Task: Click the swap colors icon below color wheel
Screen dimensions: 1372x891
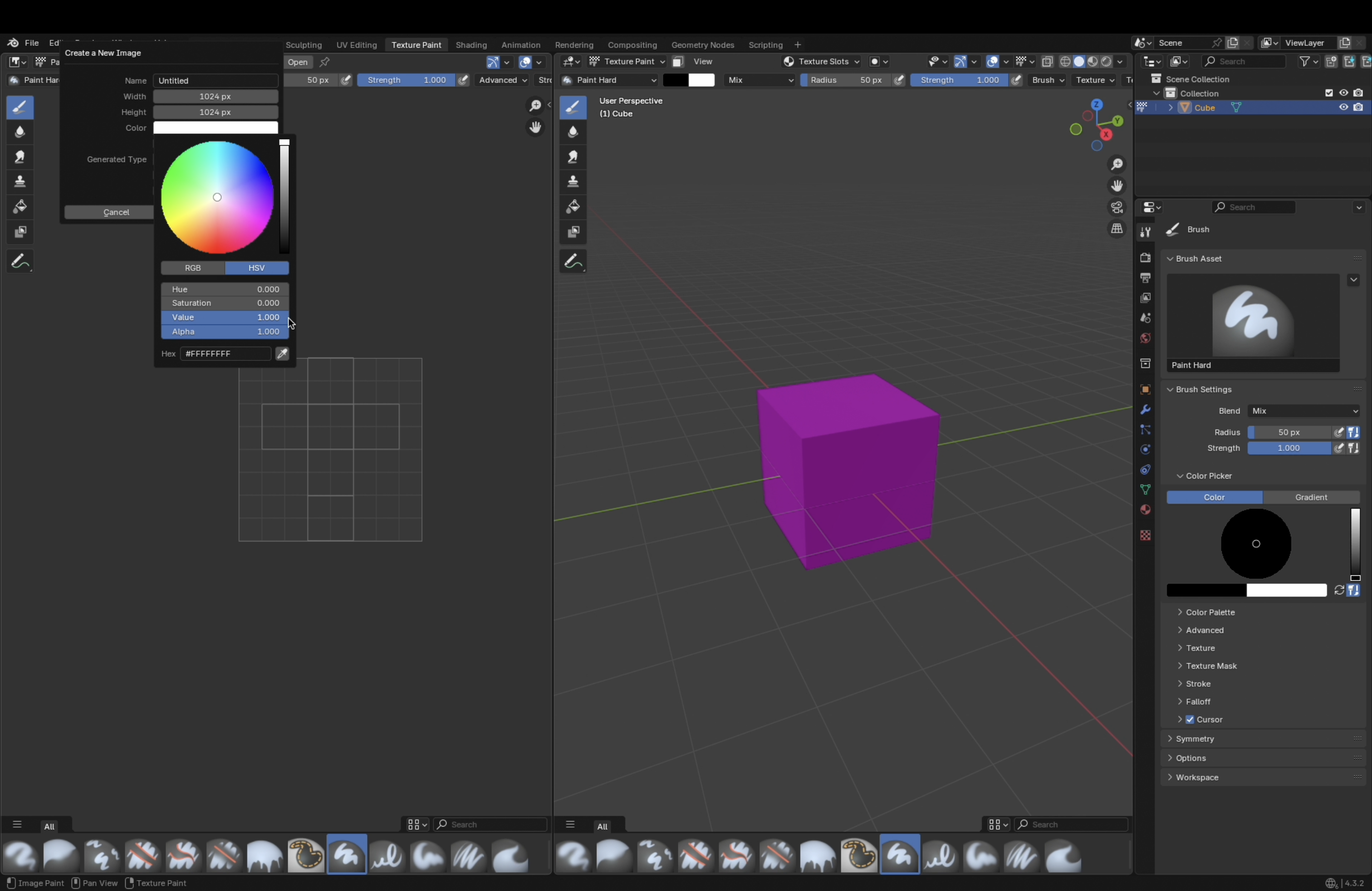Action: (1339, 590)
